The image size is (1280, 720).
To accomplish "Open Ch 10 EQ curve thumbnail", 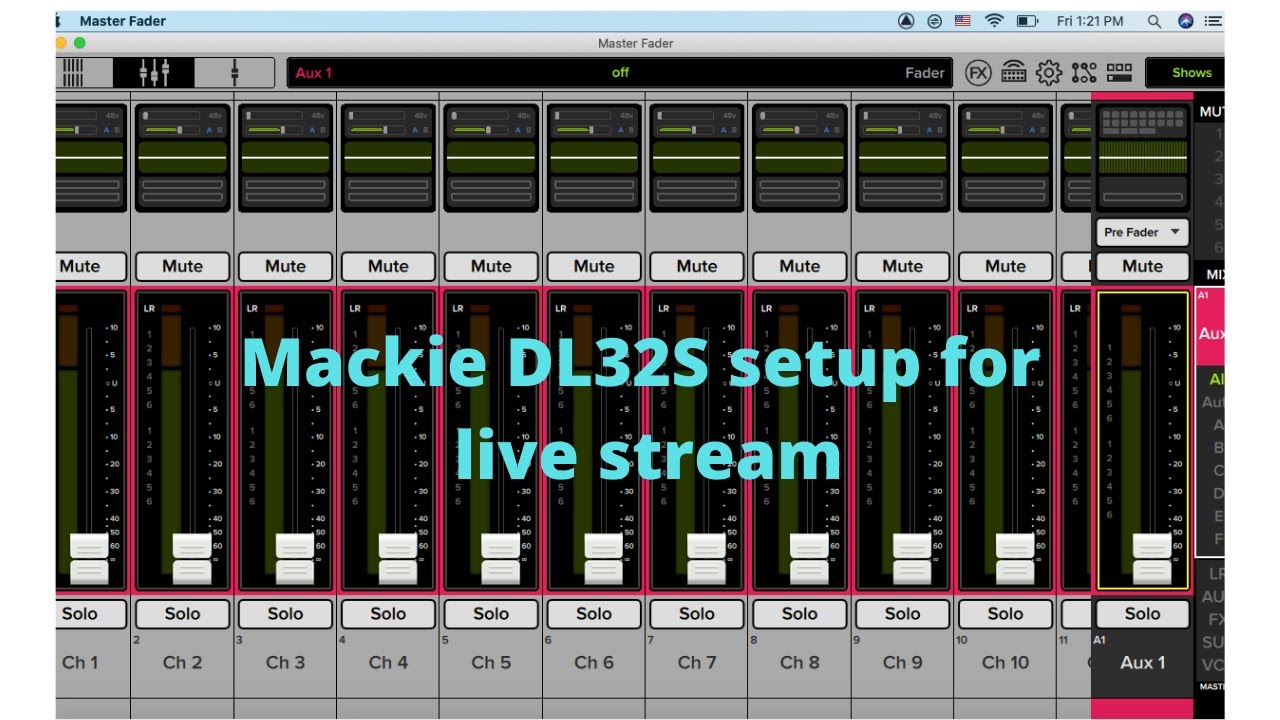I will coord(1006,158).
